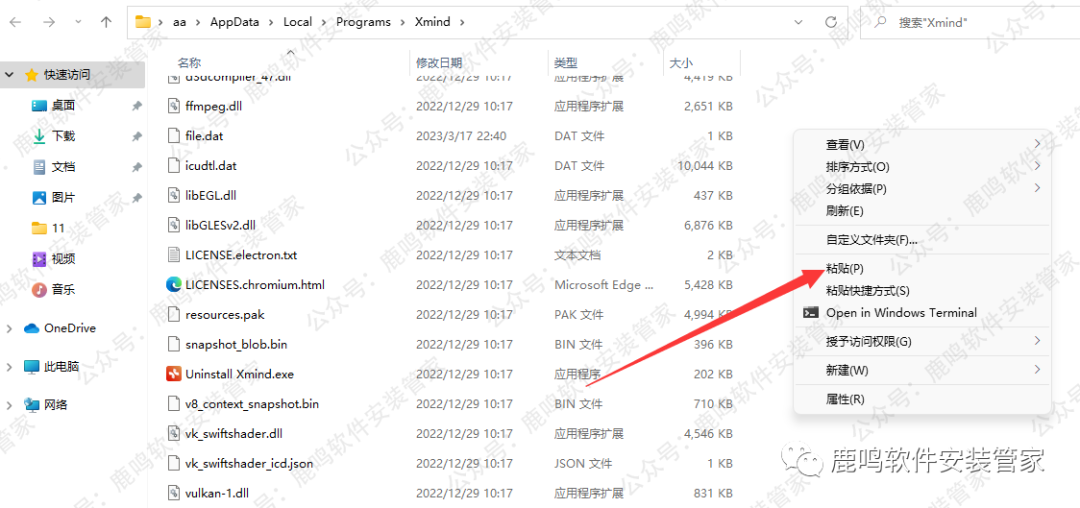Select Open in Windows Terminal menu entry
This screenshot has width=1080, height=508.
901,313
